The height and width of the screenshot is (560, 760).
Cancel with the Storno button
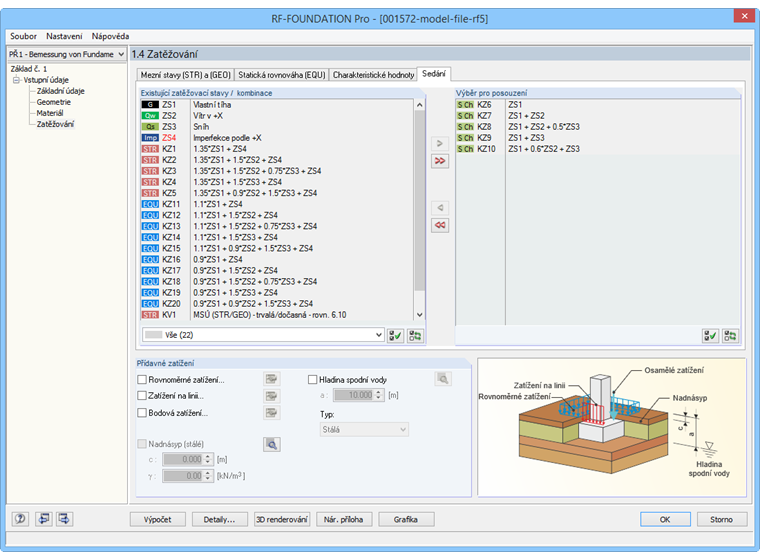[722, 519]
